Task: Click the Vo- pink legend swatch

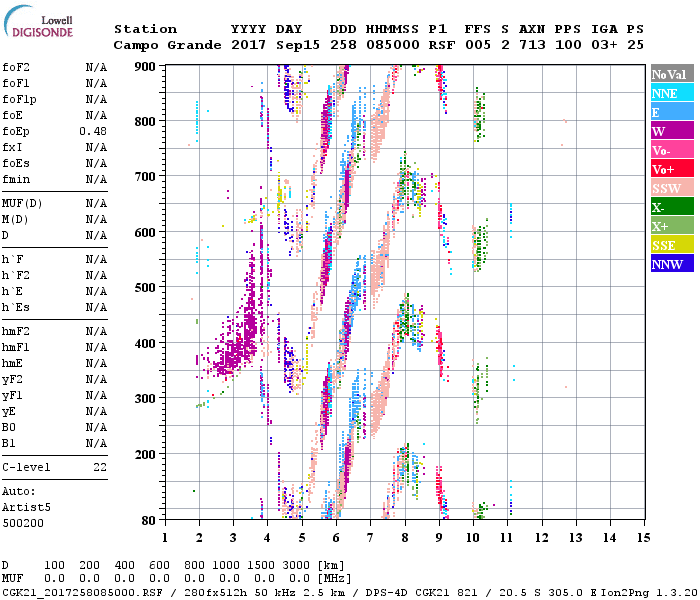Action: coord(672,150)
